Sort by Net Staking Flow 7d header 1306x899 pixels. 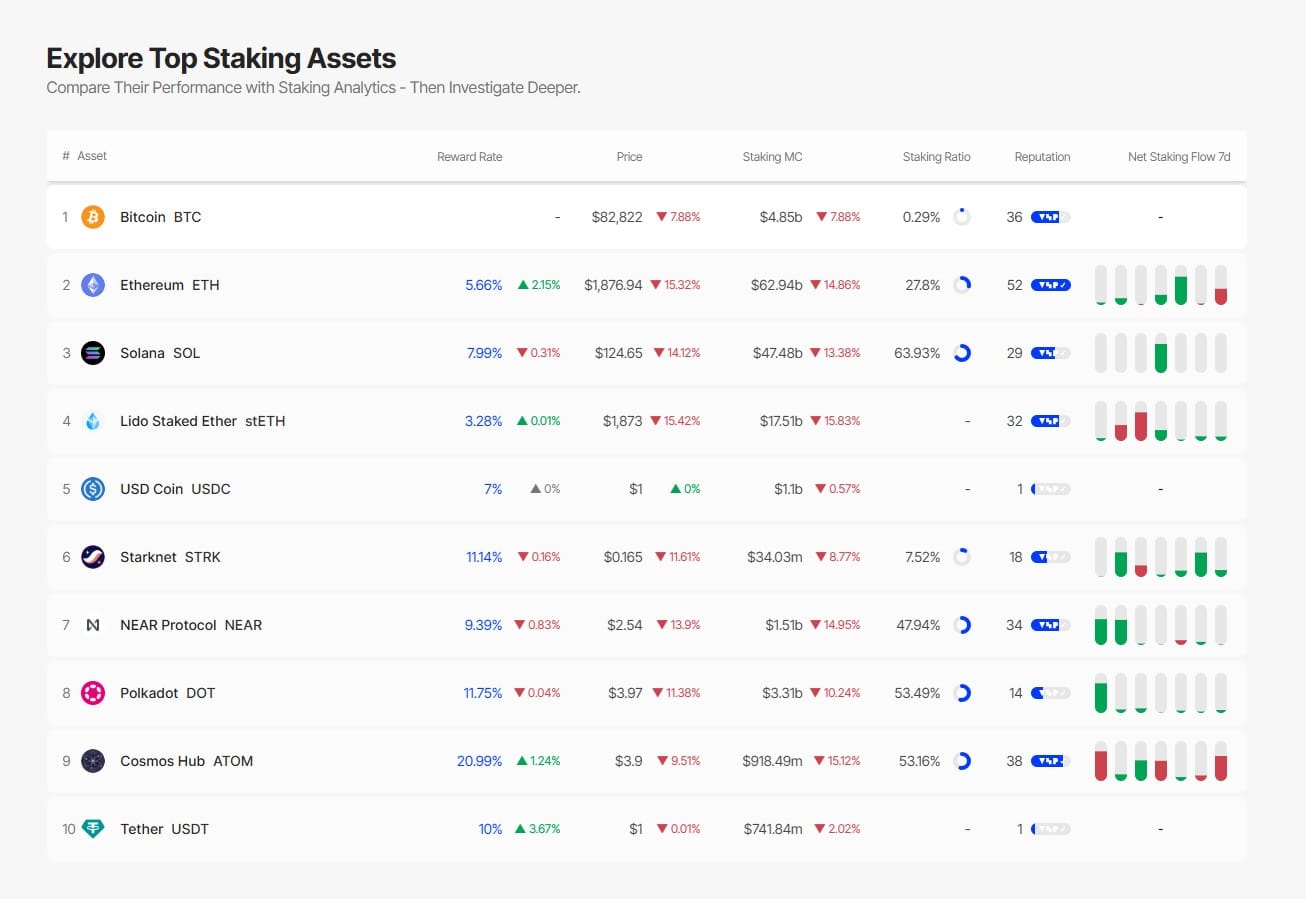1179,157
